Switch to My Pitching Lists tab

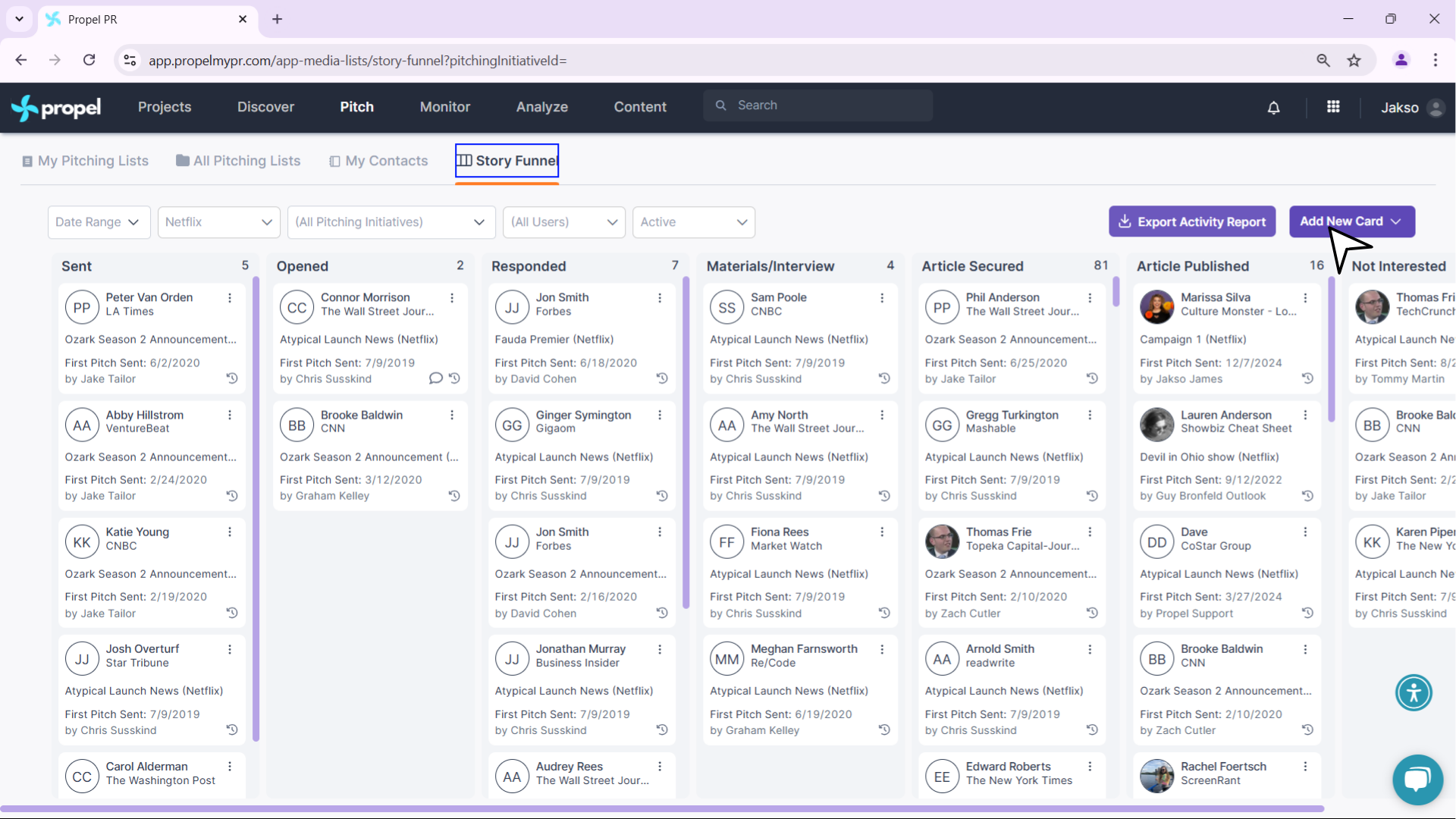point(85,161)
